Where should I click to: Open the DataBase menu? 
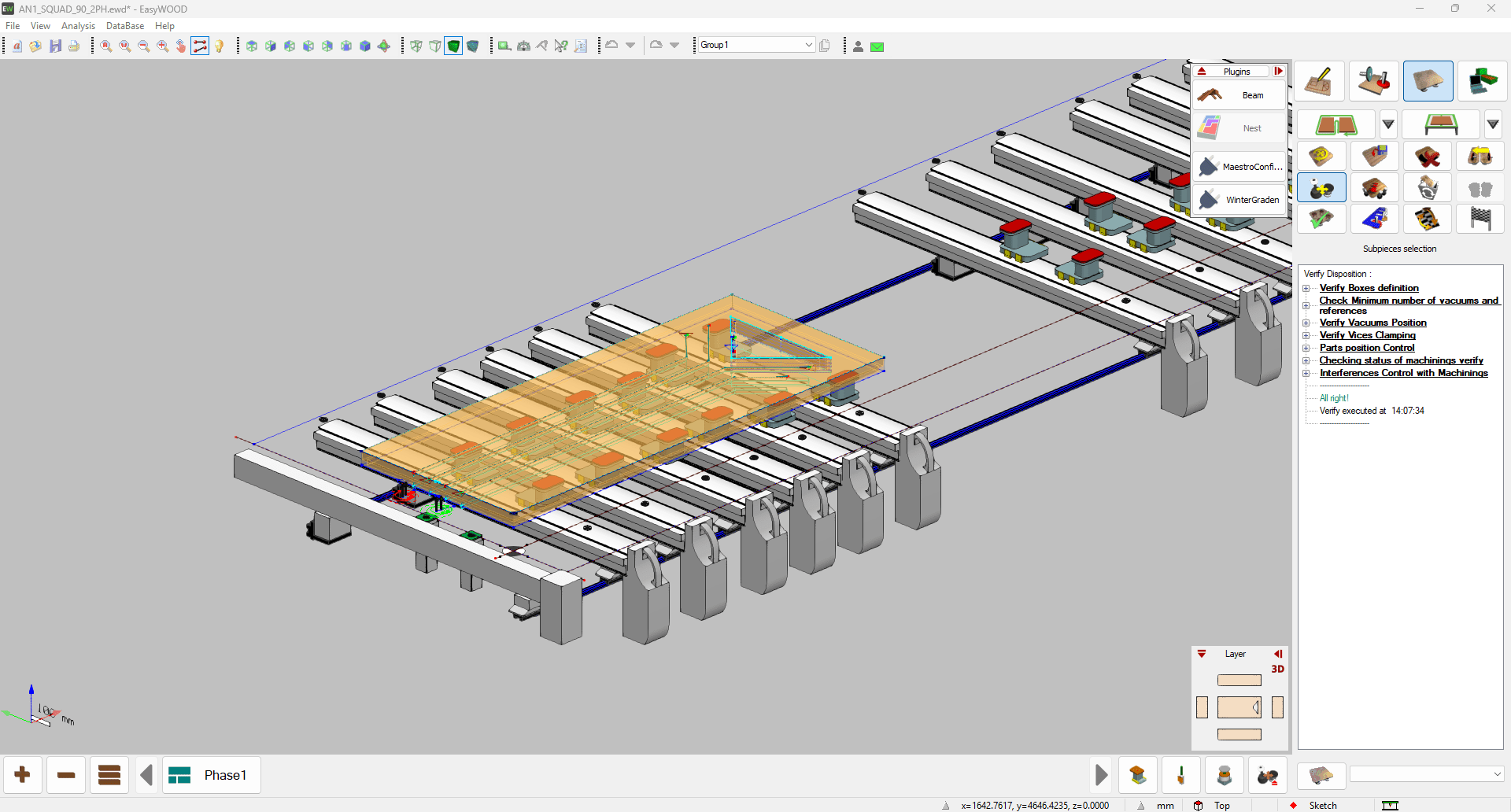point(124,26)
